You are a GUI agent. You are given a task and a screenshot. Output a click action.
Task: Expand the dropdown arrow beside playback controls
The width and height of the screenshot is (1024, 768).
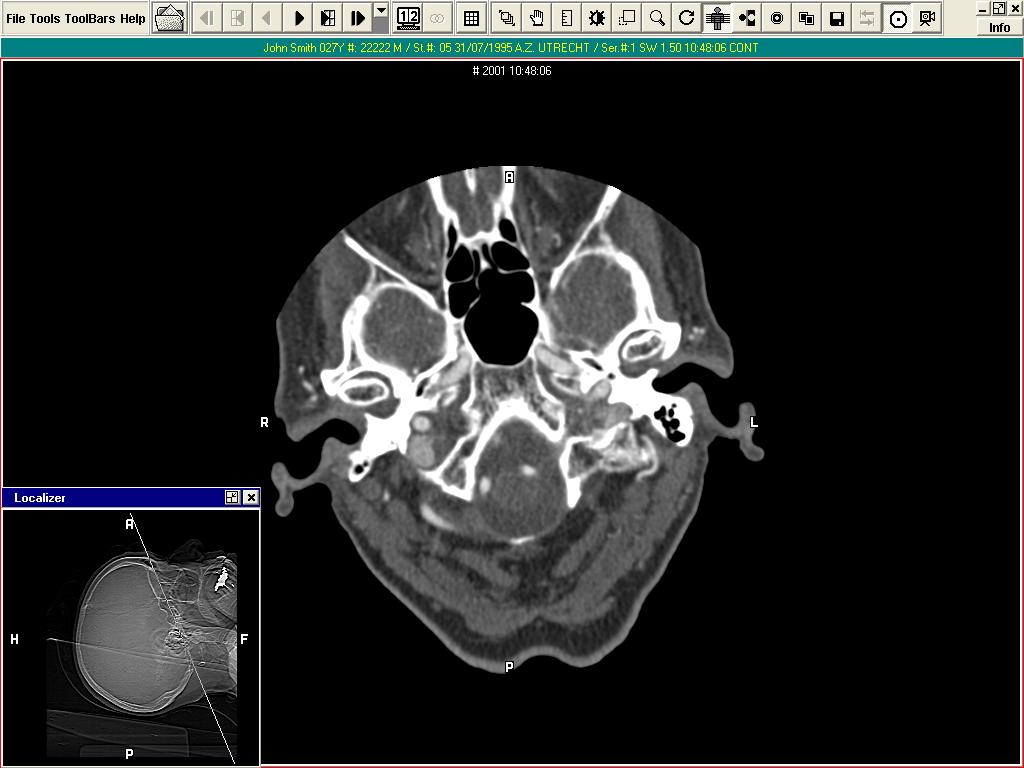pyautogui.click(x=381, y=12)
